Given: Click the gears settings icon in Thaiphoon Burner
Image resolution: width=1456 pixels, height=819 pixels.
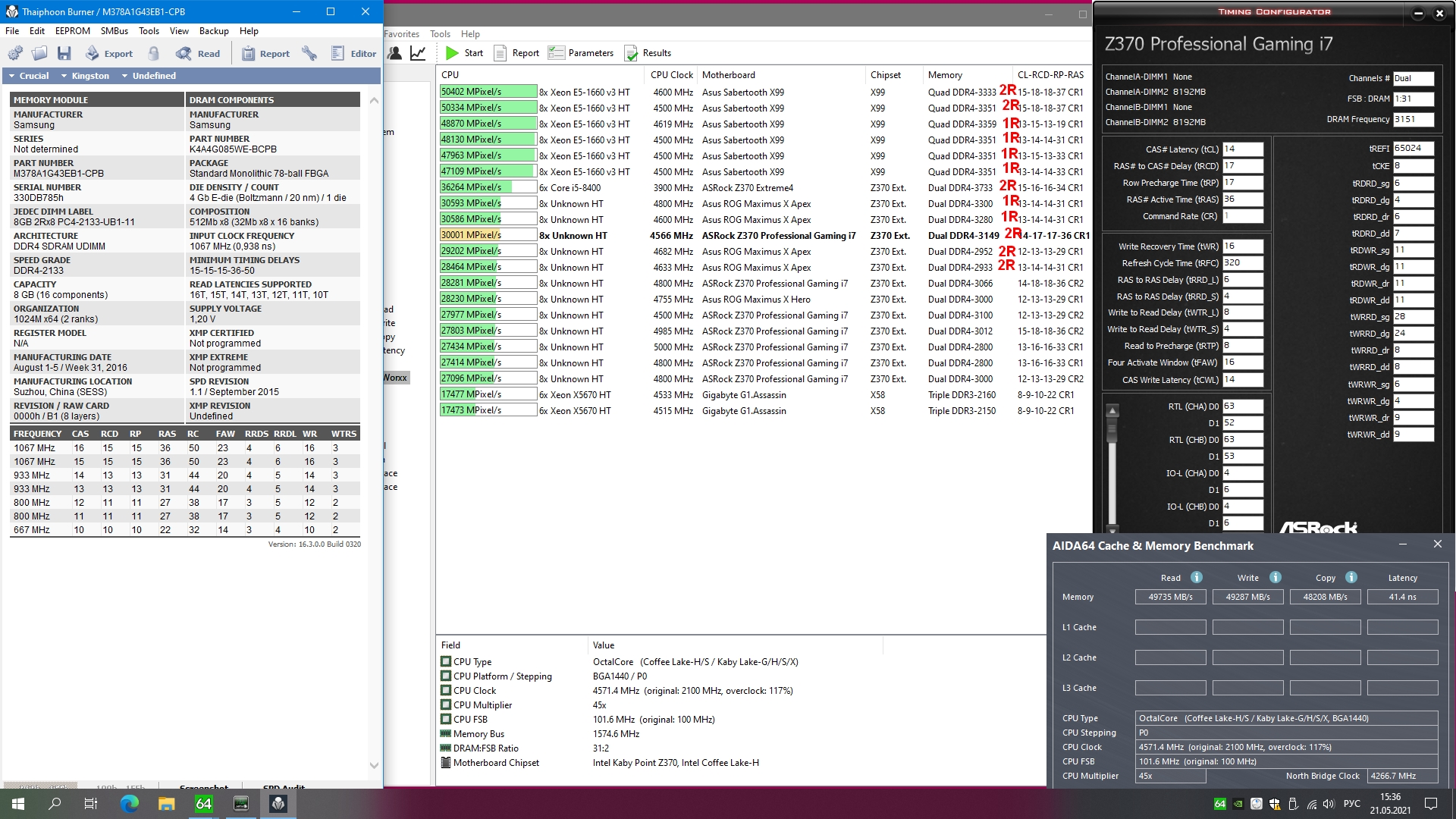Looking at the screenshot, I should [x=15, y=53].
